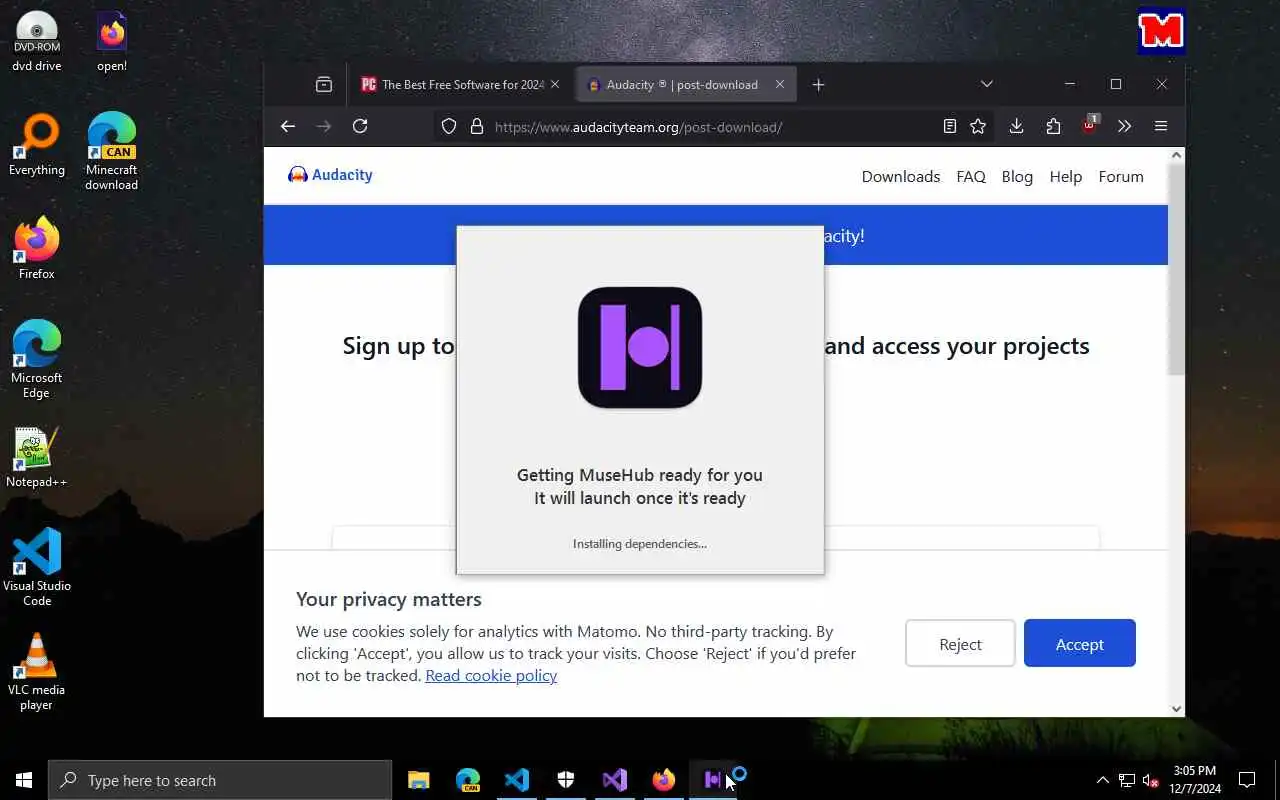Click 'Getting MuseHub ready for you' text
Image resolution: width=1280 pixels, height=800 pixels.
(640, 475)
